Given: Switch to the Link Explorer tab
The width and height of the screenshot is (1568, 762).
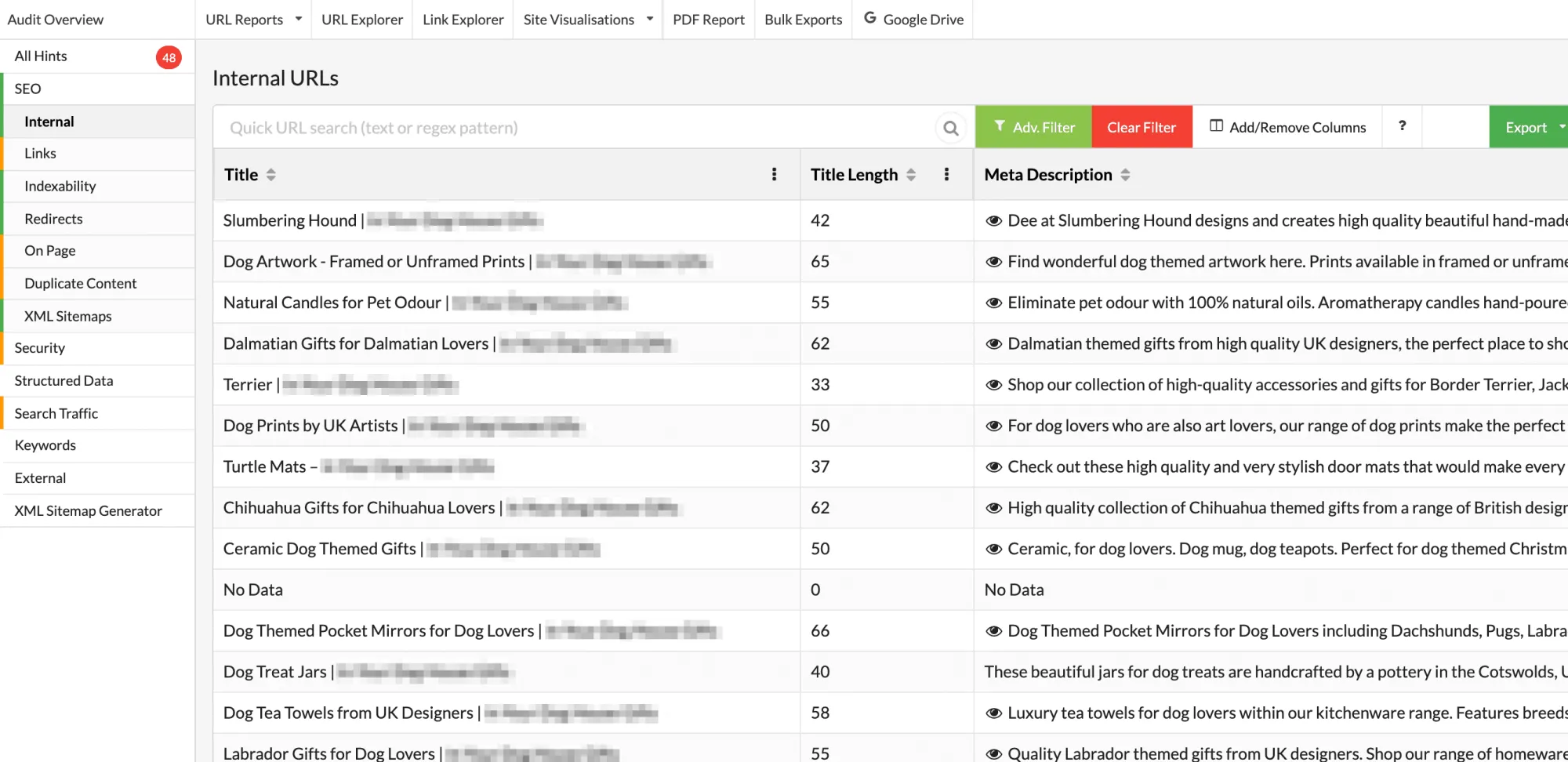Looking at the screenshot, I should click(x=463, y=19).
